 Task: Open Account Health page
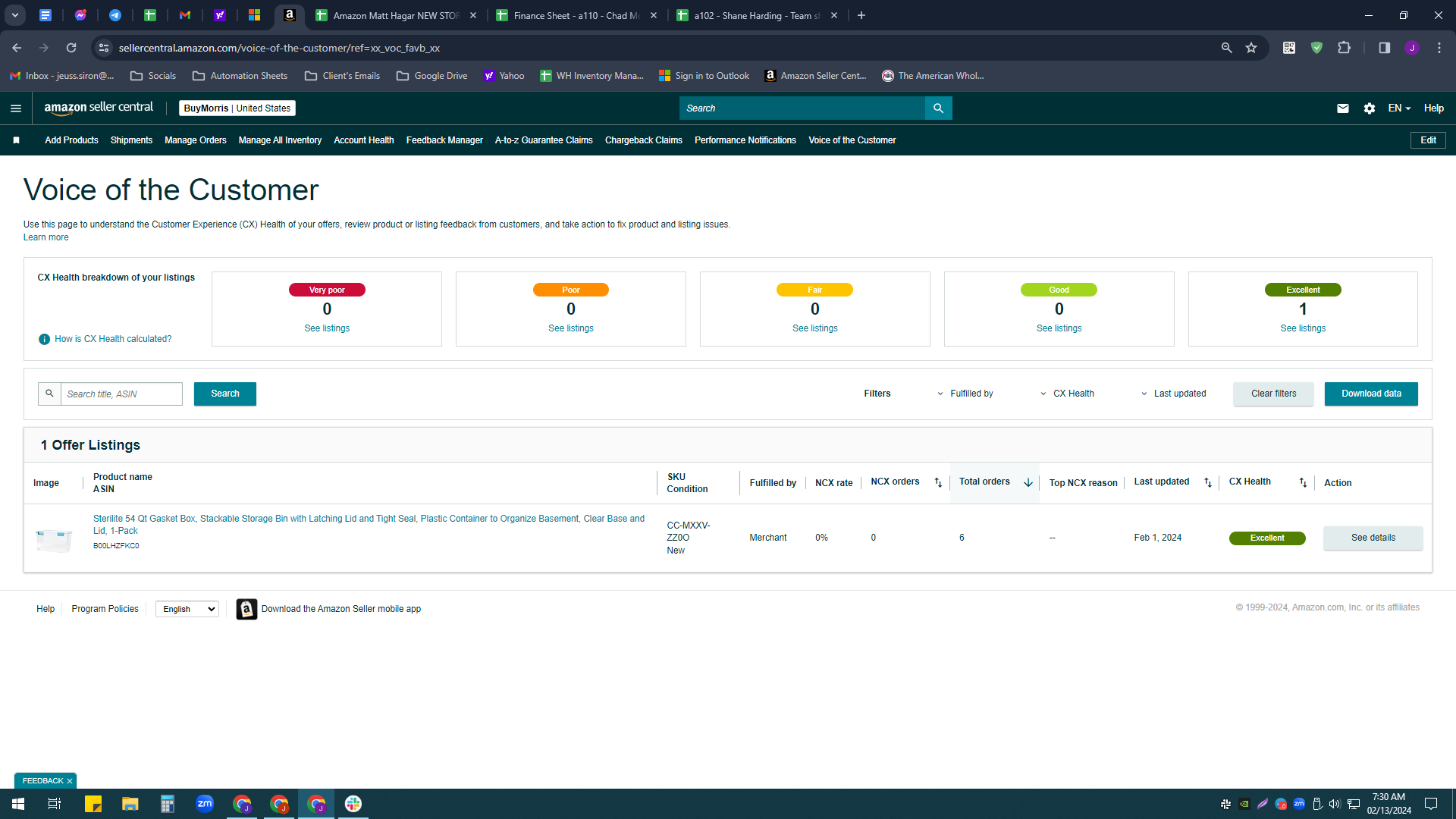click(x=364, y=140)
